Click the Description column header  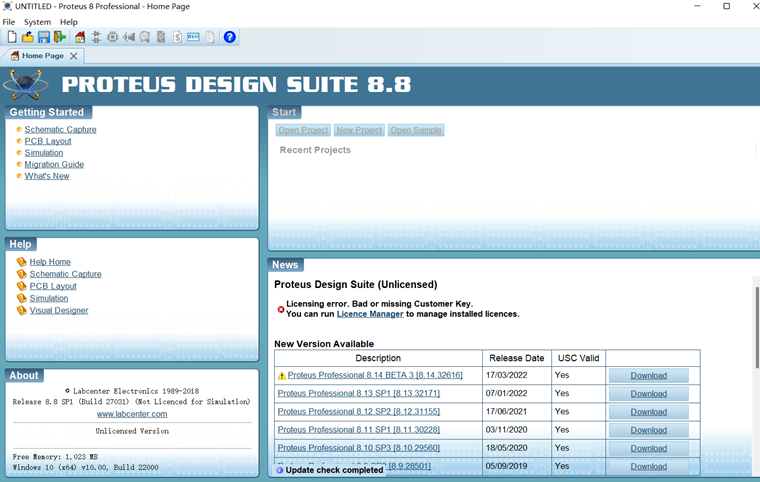pyautogui.click(x=378, y=358)
